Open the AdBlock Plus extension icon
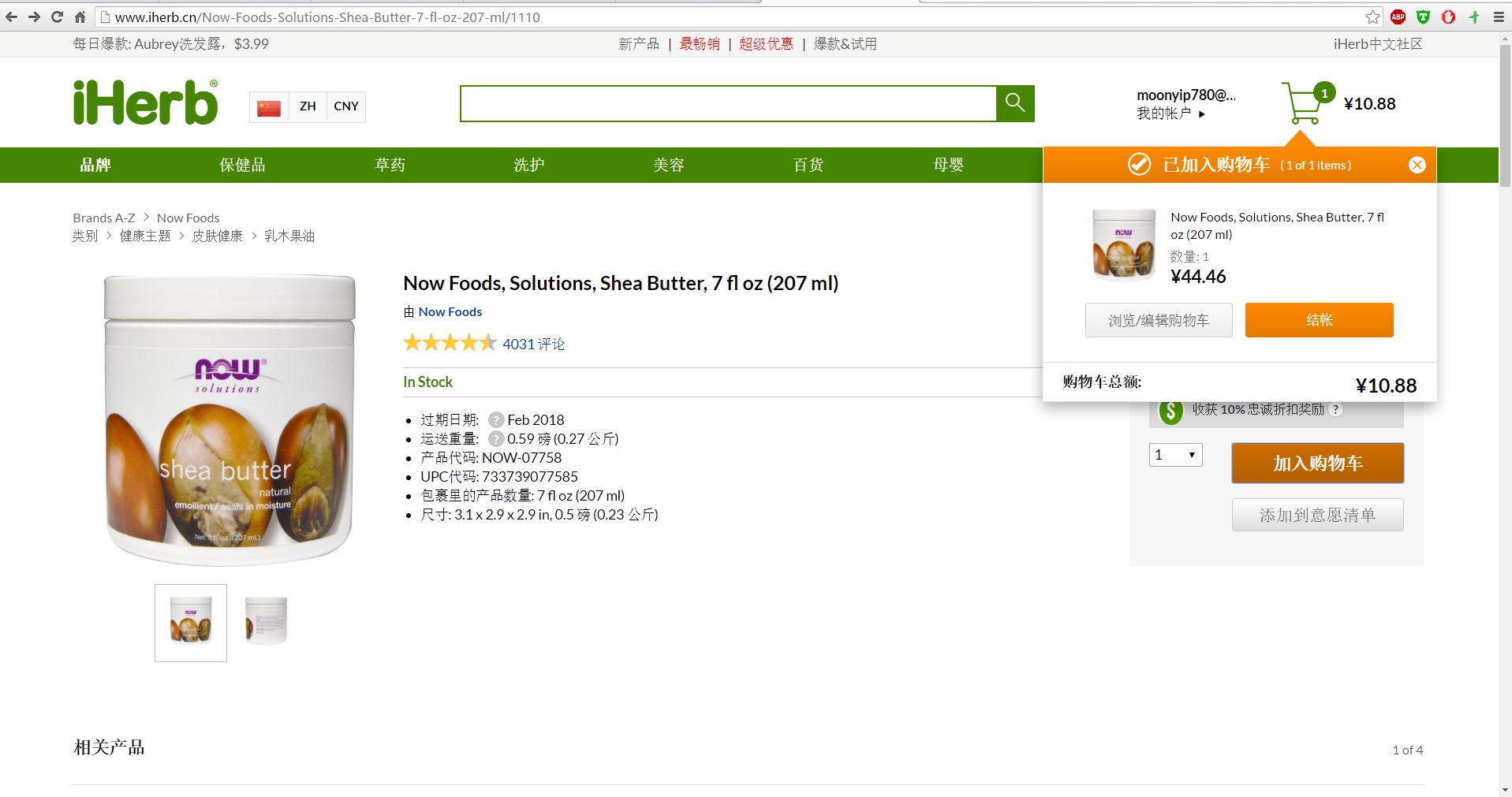 (1398, 17)
